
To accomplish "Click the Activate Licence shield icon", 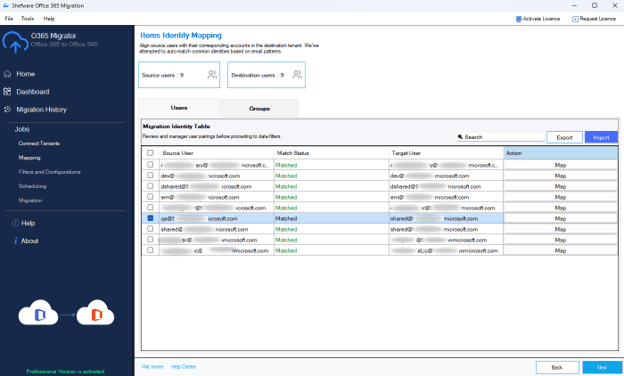I will pos(519,19).
